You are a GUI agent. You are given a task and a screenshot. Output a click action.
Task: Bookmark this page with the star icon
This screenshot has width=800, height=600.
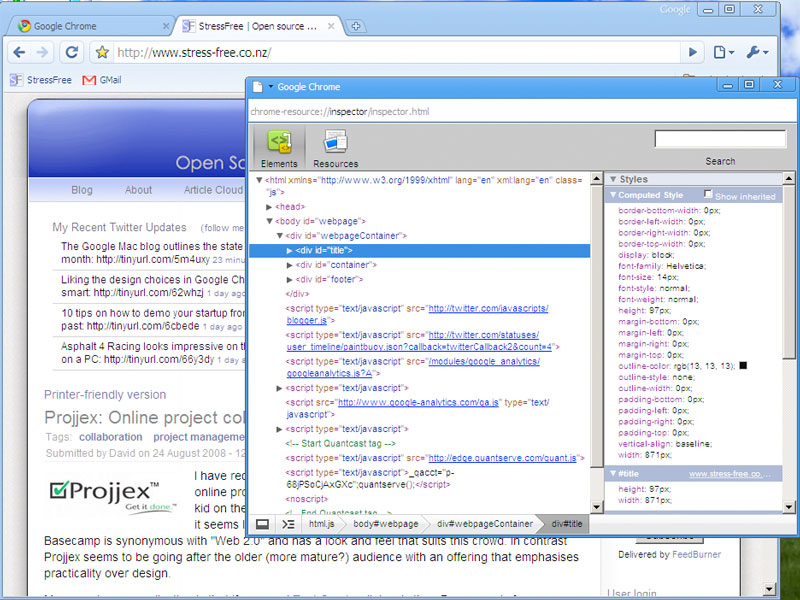102,52
